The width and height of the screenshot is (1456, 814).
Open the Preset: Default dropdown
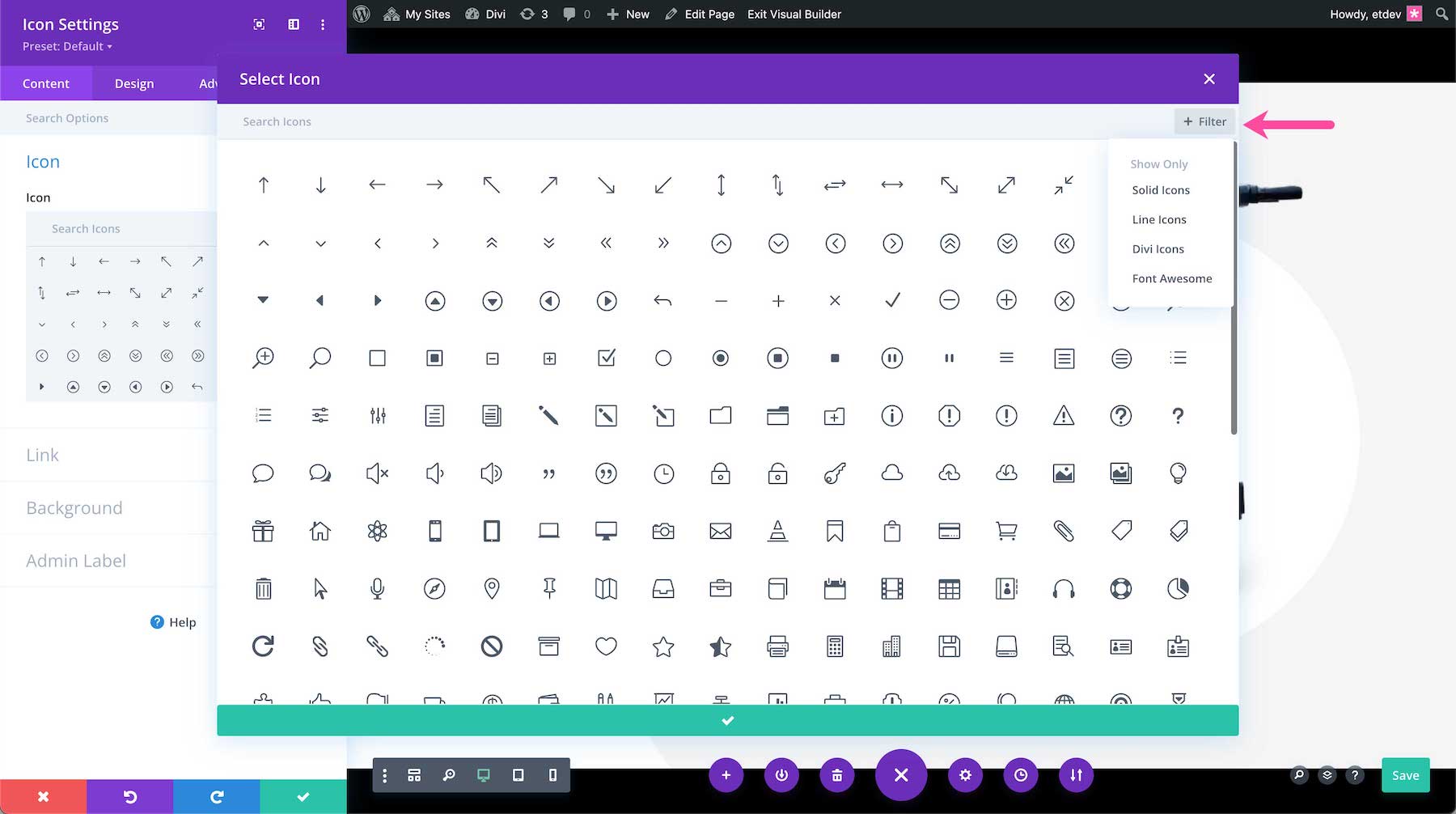[66, 46]
